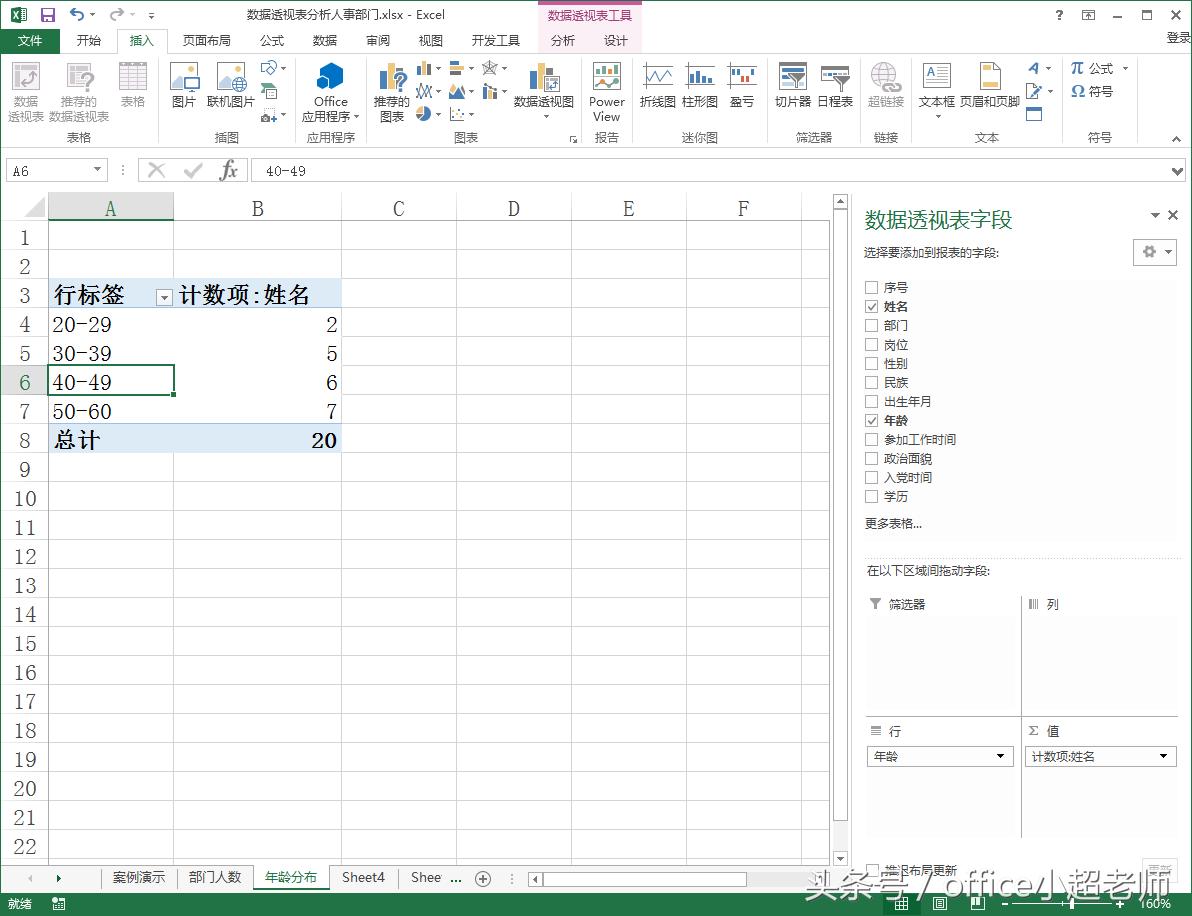Open Power View report icon
The image size is (1192, 916).
tap(606, 92)
